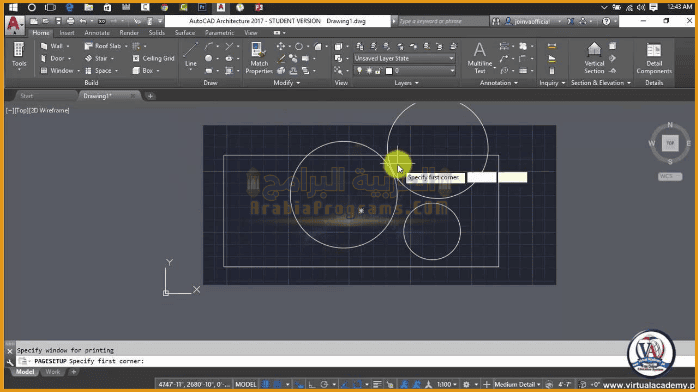Toggle polar tracking in status bar
Image resolution: width=698 pixels, height=392 pixels.
point(324,384)
